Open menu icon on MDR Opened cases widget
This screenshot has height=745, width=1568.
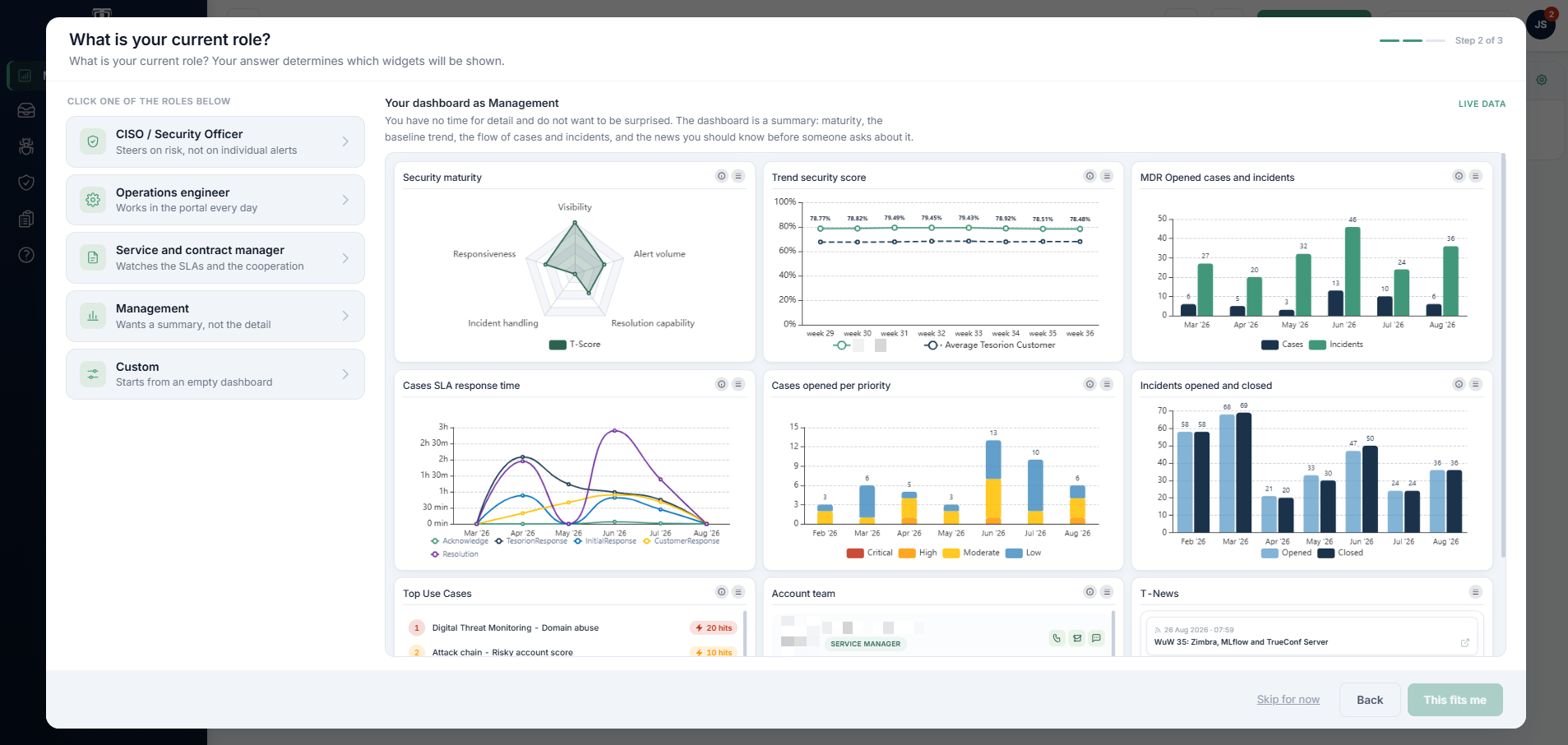(1475, 176)
